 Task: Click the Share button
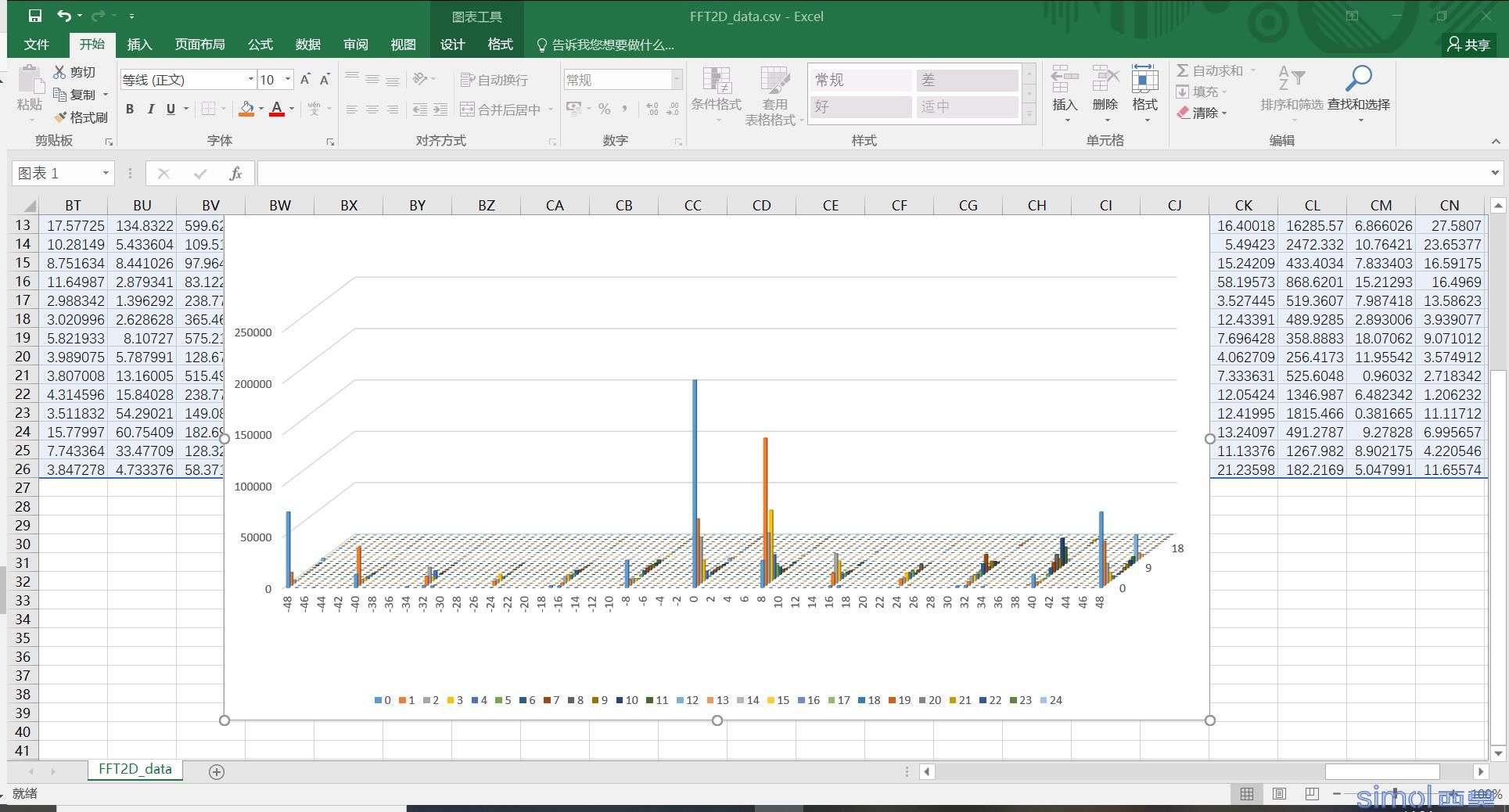click(x=1469, y=45)
